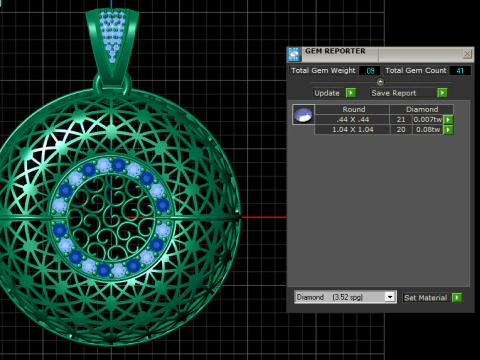Click the green arrow next to Update
The height and width of the screenshot is (360, 480).
click(351, 93)
